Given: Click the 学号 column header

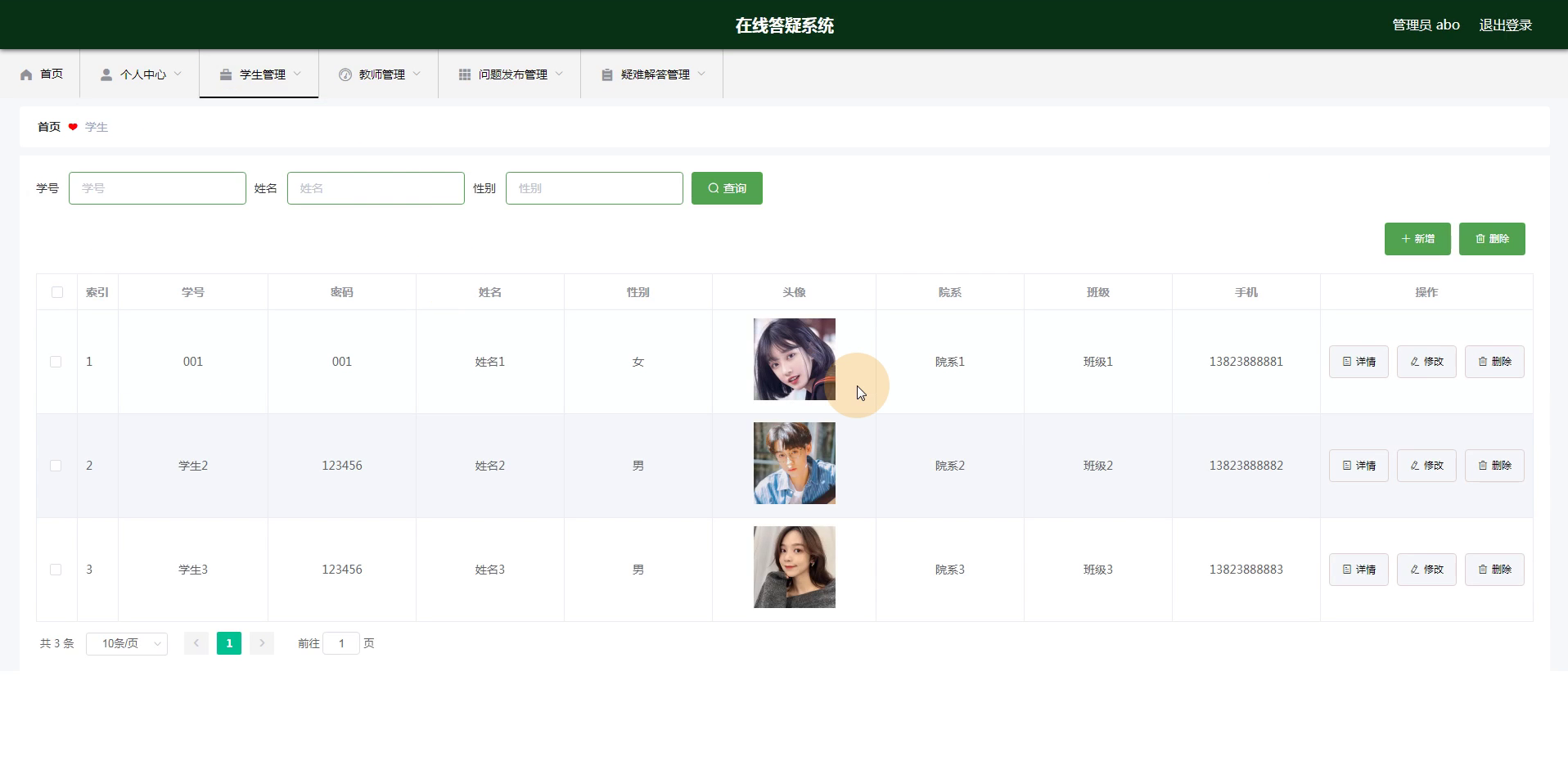Looking at the screenshot, I should (193, 292).
